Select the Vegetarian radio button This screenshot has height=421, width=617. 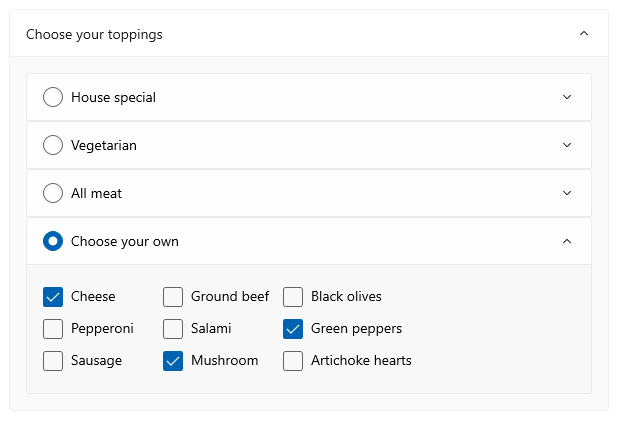[53, 145]
